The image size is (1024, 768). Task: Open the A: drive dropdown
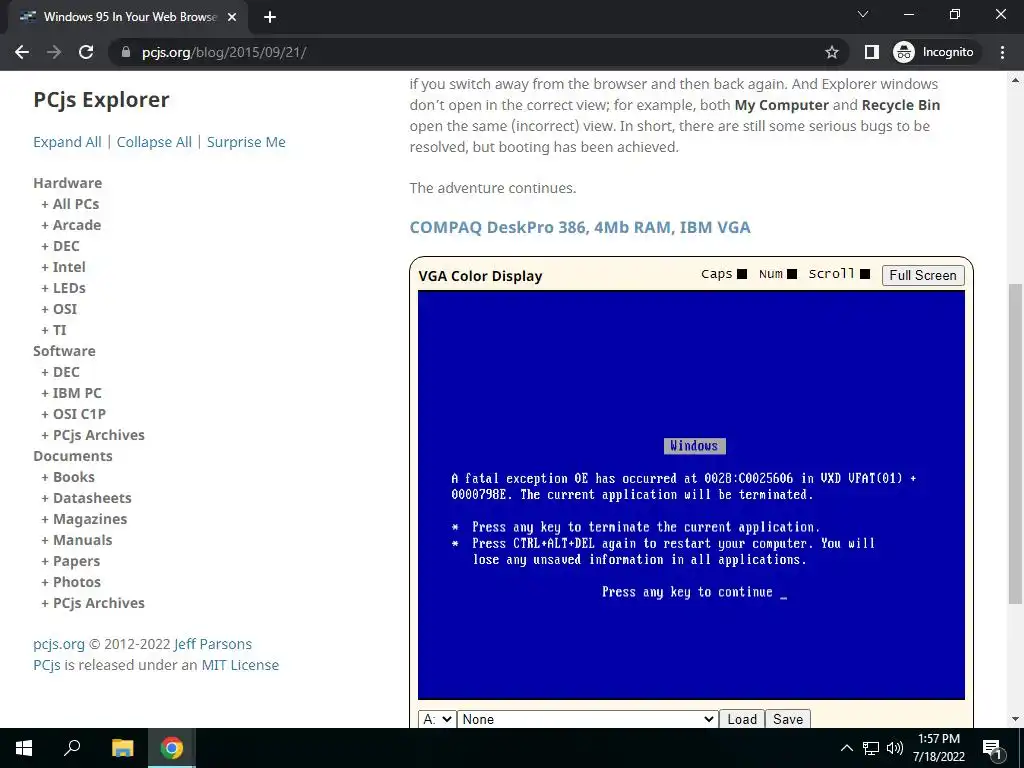pyautogui.click(x=437, y=719)
